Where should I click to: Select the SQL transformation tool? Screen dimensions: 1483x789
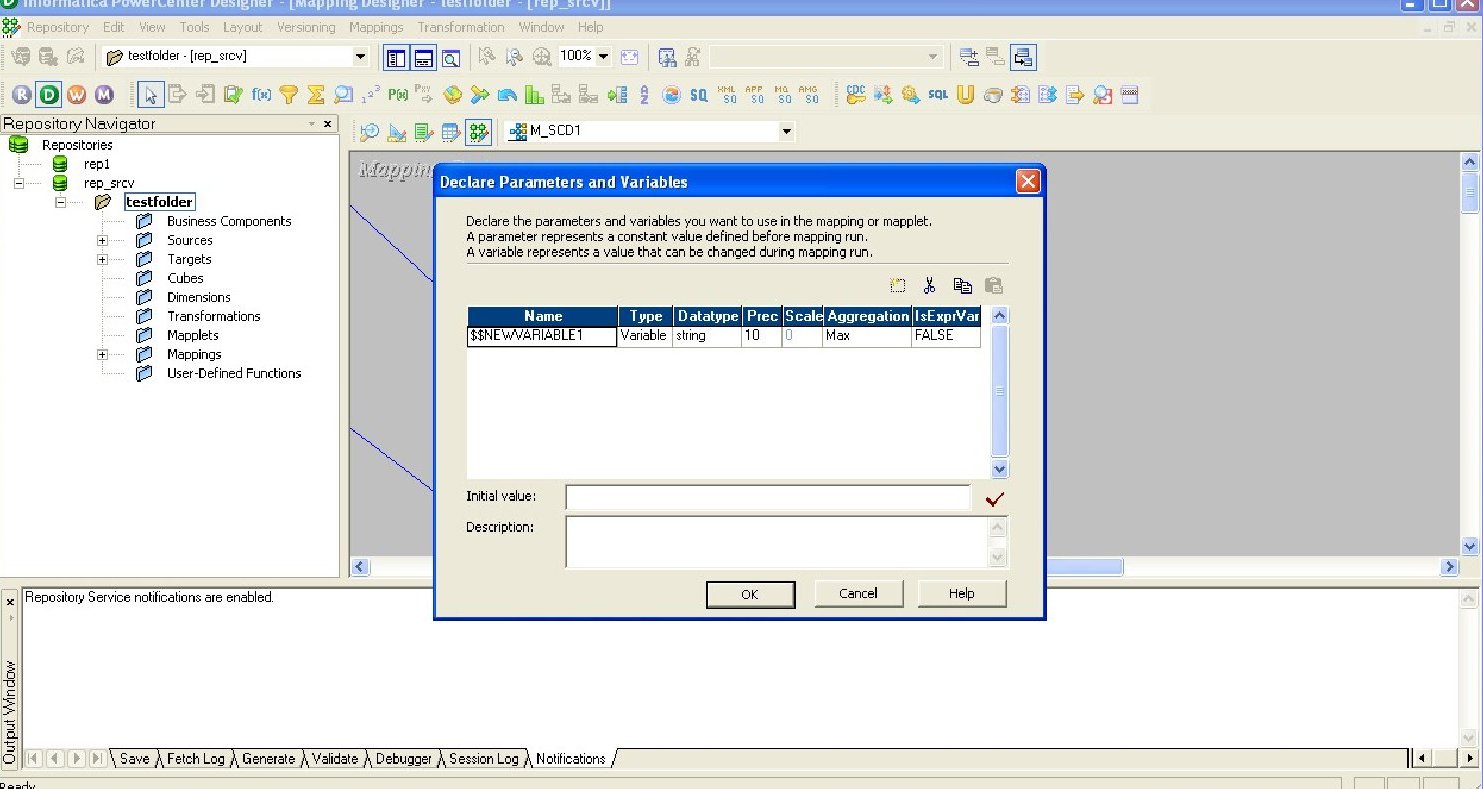(x=936, y=93)
